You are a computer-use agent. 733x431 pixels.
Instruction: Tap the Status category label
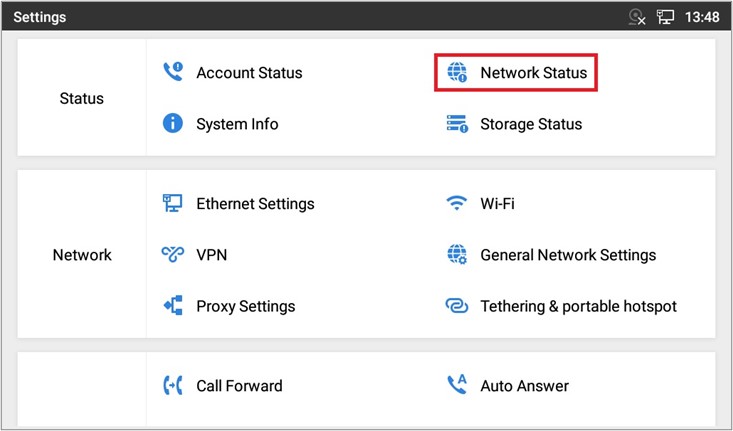pyautogui.click(x=81, y=99)
